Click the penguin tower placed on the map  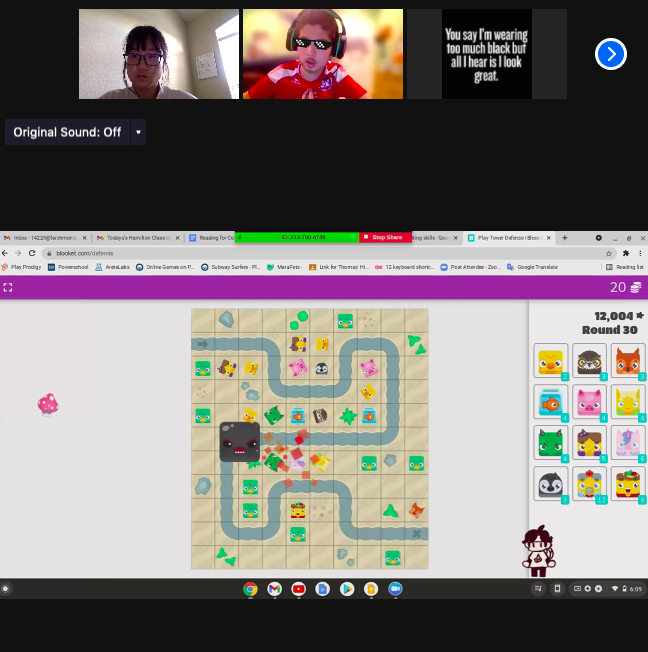pos(322,368)
